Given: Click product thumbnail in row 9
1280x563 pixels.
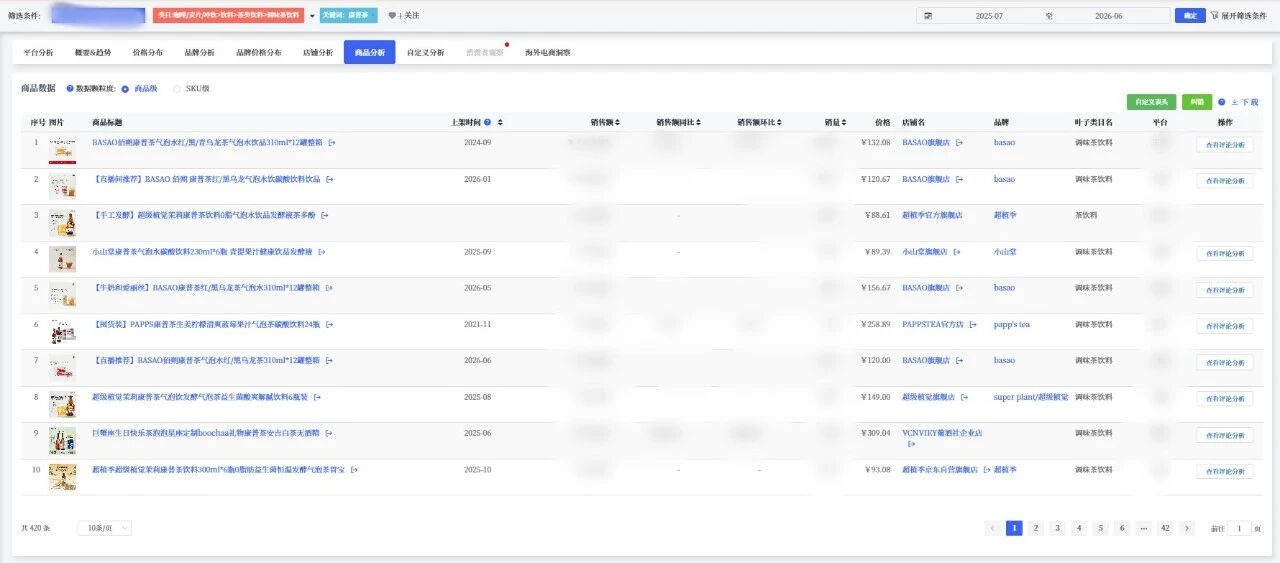Looking at the screenshot, I should (x=62, y=441).
